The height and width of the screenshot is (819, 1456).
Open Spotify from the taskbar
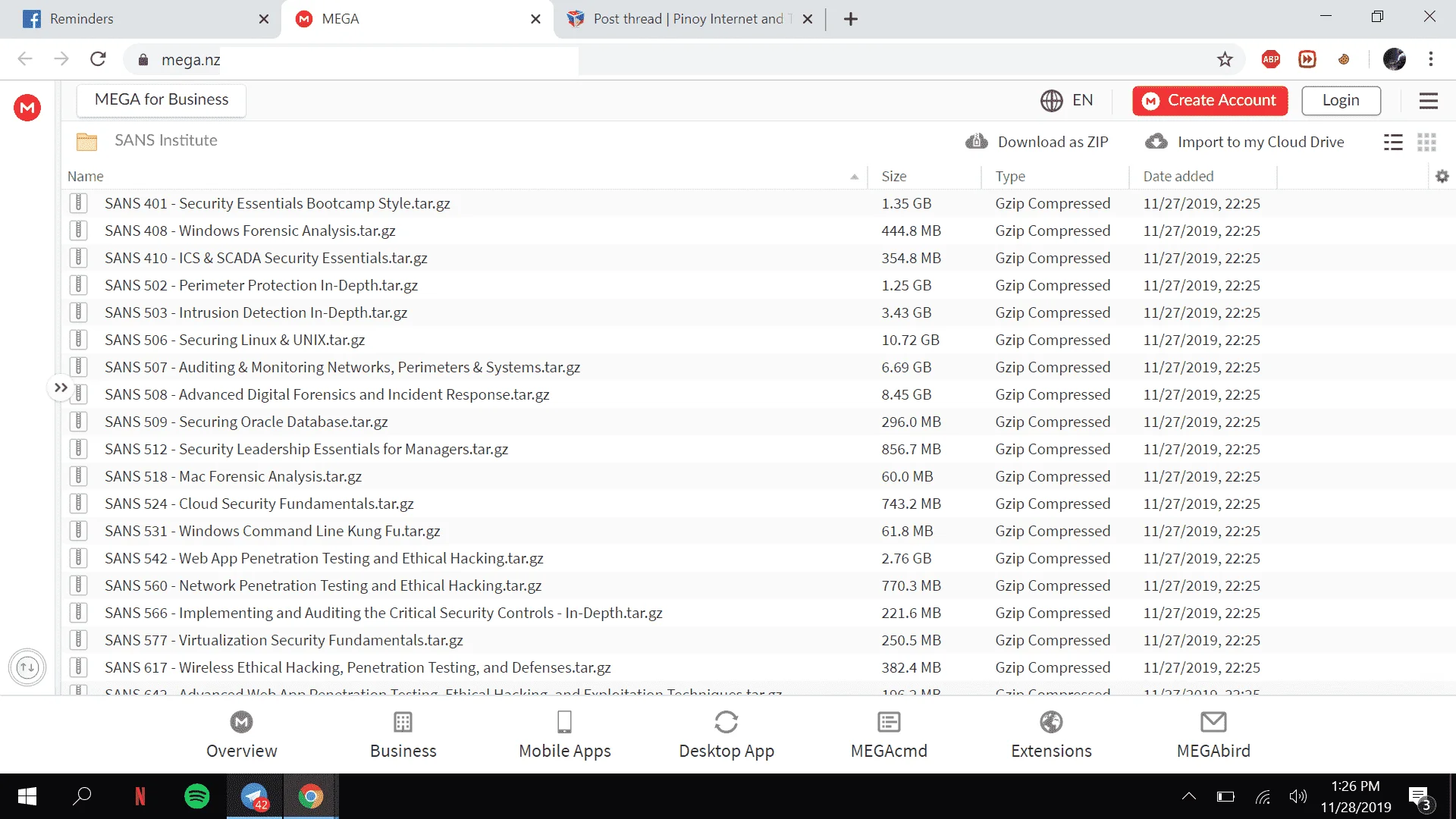click(x=197, y=796)
